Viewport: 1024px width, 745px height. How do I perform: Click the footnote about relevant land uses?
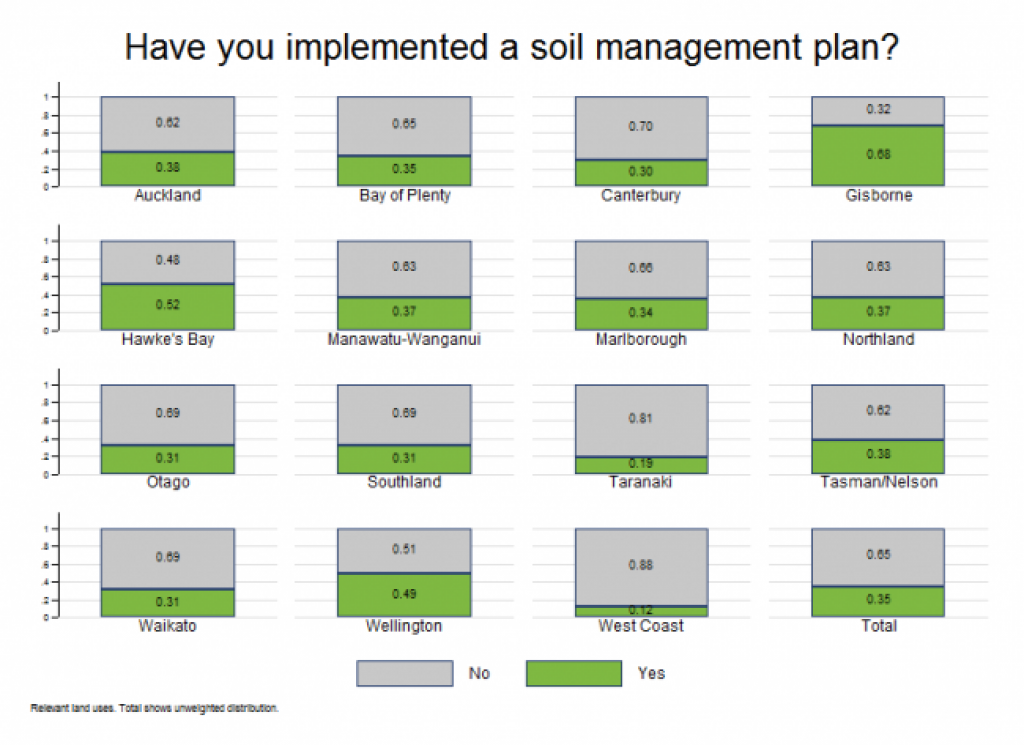(x=154, y=708)
